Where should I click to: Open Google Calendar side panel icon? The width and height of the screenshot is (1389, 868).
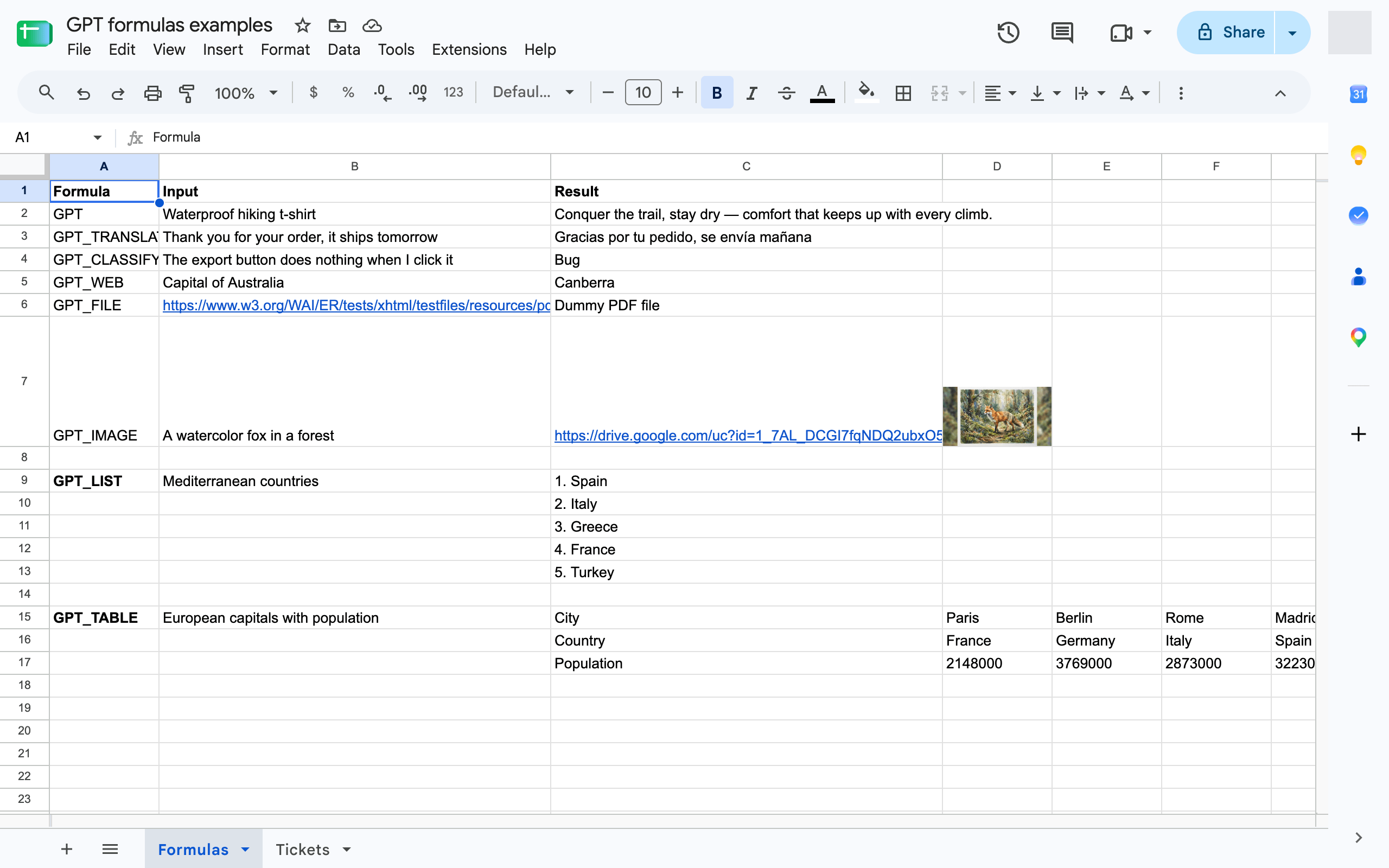(x=1358, y=93)
